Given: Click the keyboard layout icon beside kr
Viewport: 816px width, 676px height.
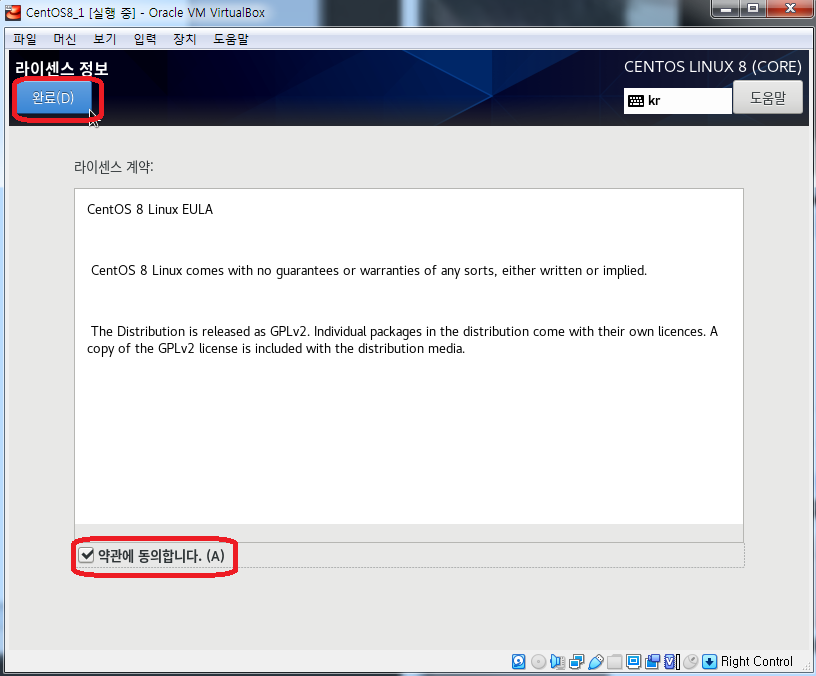Looking at the screenshot, I should tap(636, 100).
